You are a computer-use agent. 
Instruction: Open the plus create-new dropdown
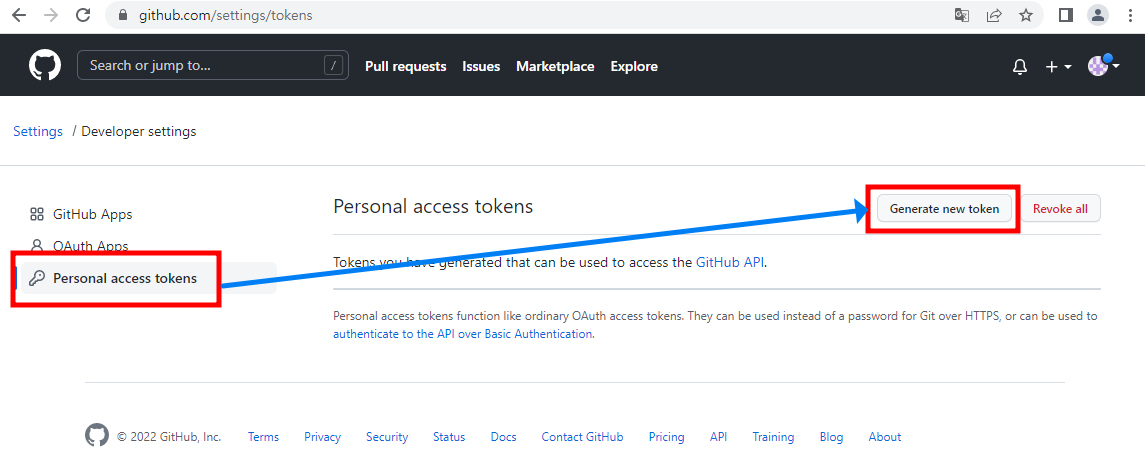click(x=1058, y=66)
